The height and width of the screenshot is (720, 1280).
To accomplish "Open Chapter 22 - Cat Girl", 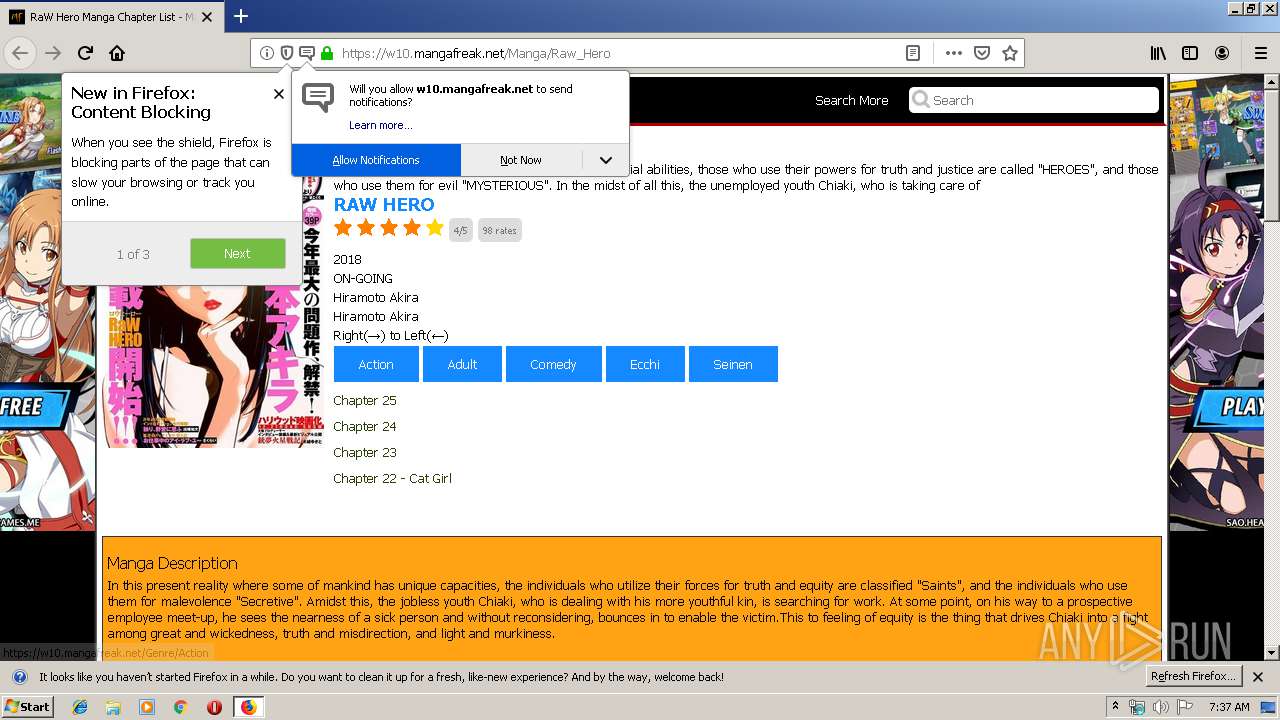I will tap(392, 478).
